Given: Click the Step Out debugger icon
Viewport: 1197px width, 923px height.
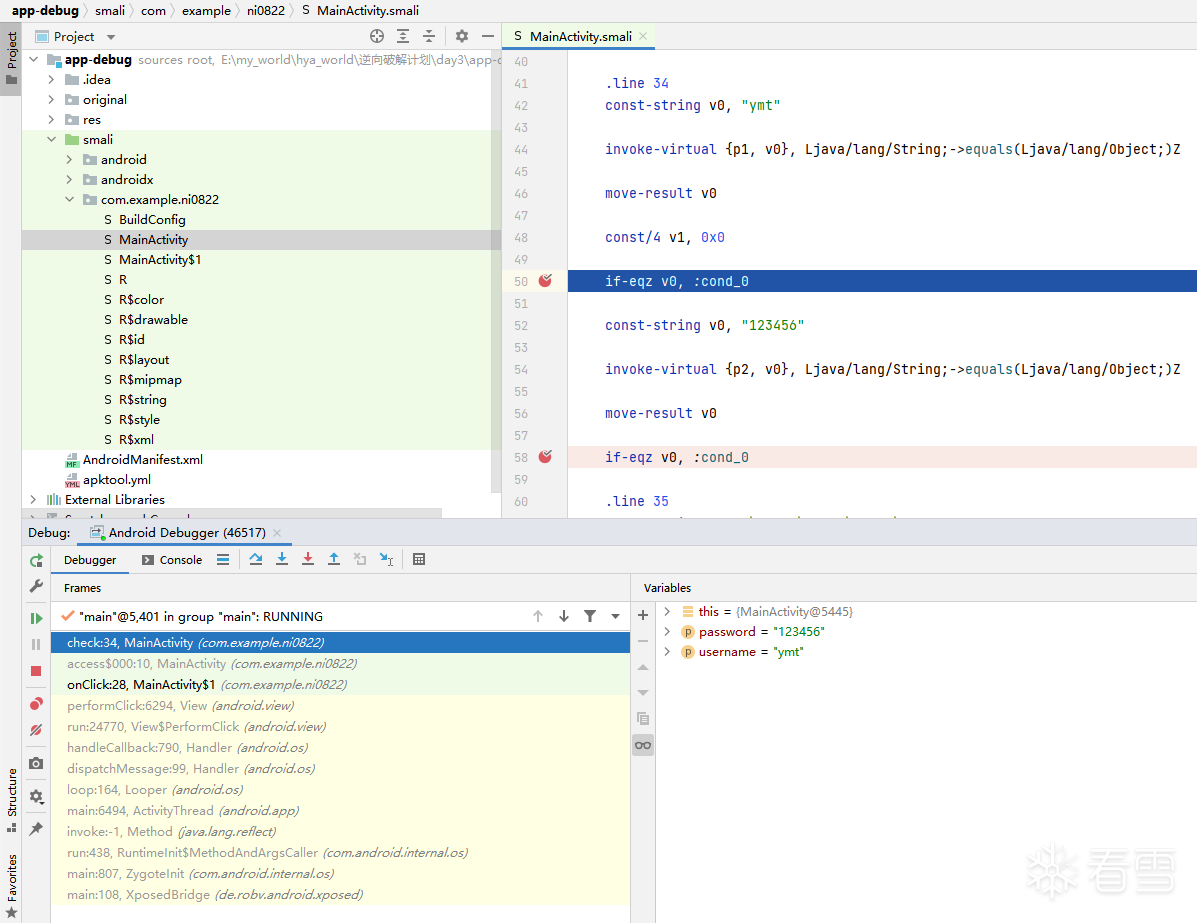Looking at the screenshot, I should point(334,559).
